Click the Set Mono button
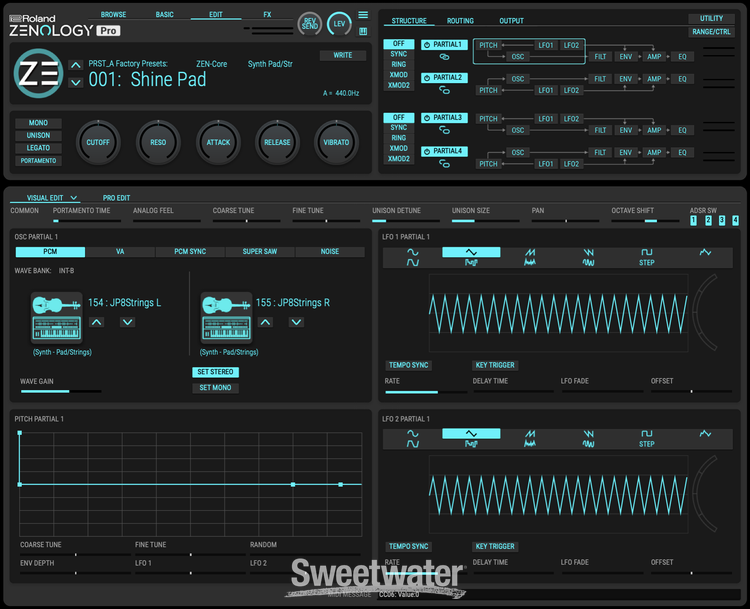The height and width of the screenshot is (609, 750). [x=215, y=387]
